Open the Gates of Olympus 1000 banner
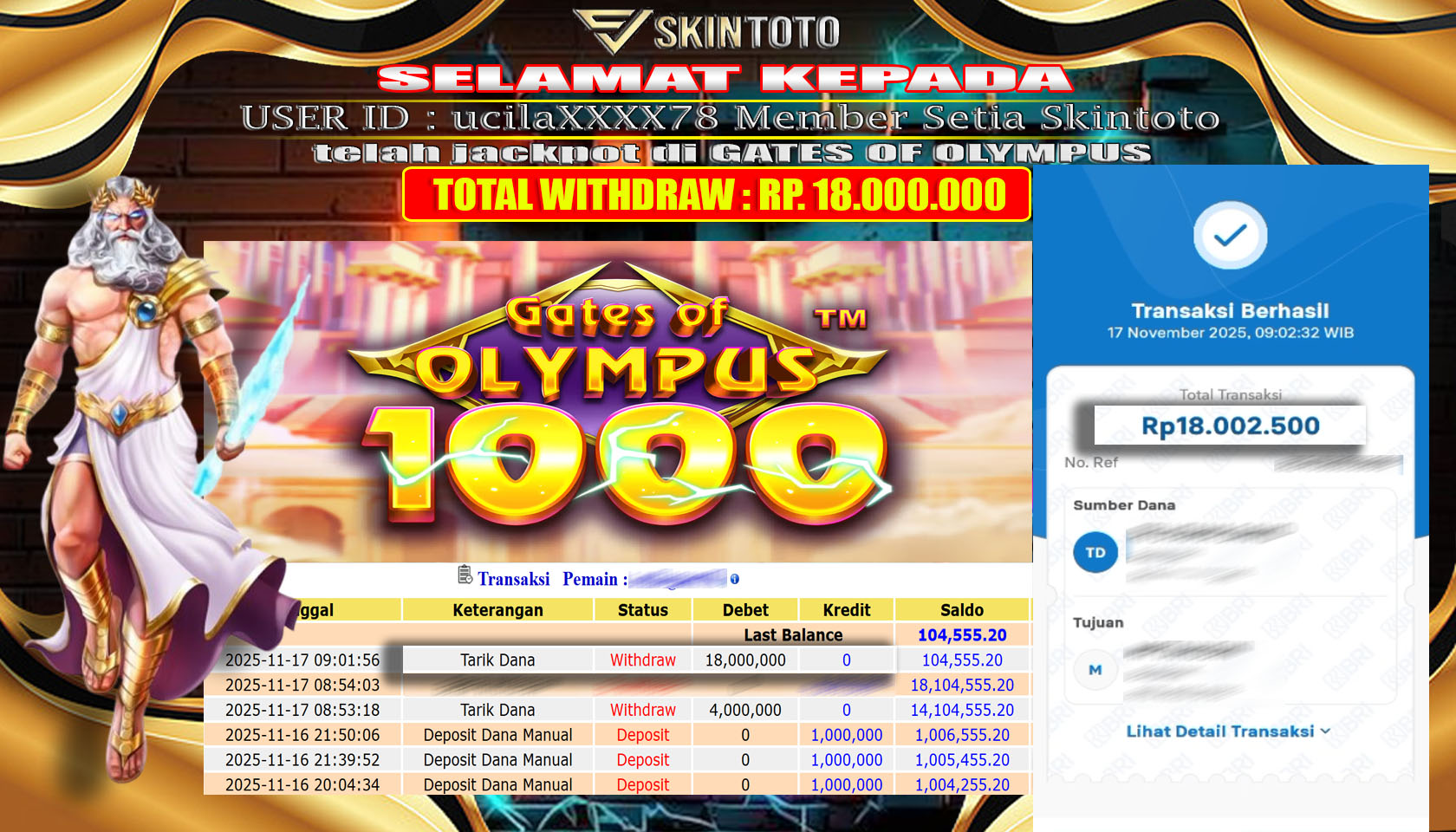The image size is (1456, 832). coord(617,400)
